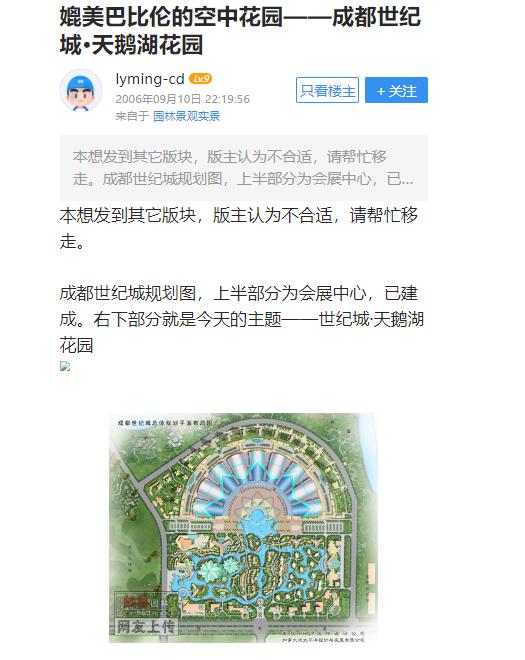Screen dimensions: 525x660
Task: Click the map title caption text
Action: coord(165,422)
